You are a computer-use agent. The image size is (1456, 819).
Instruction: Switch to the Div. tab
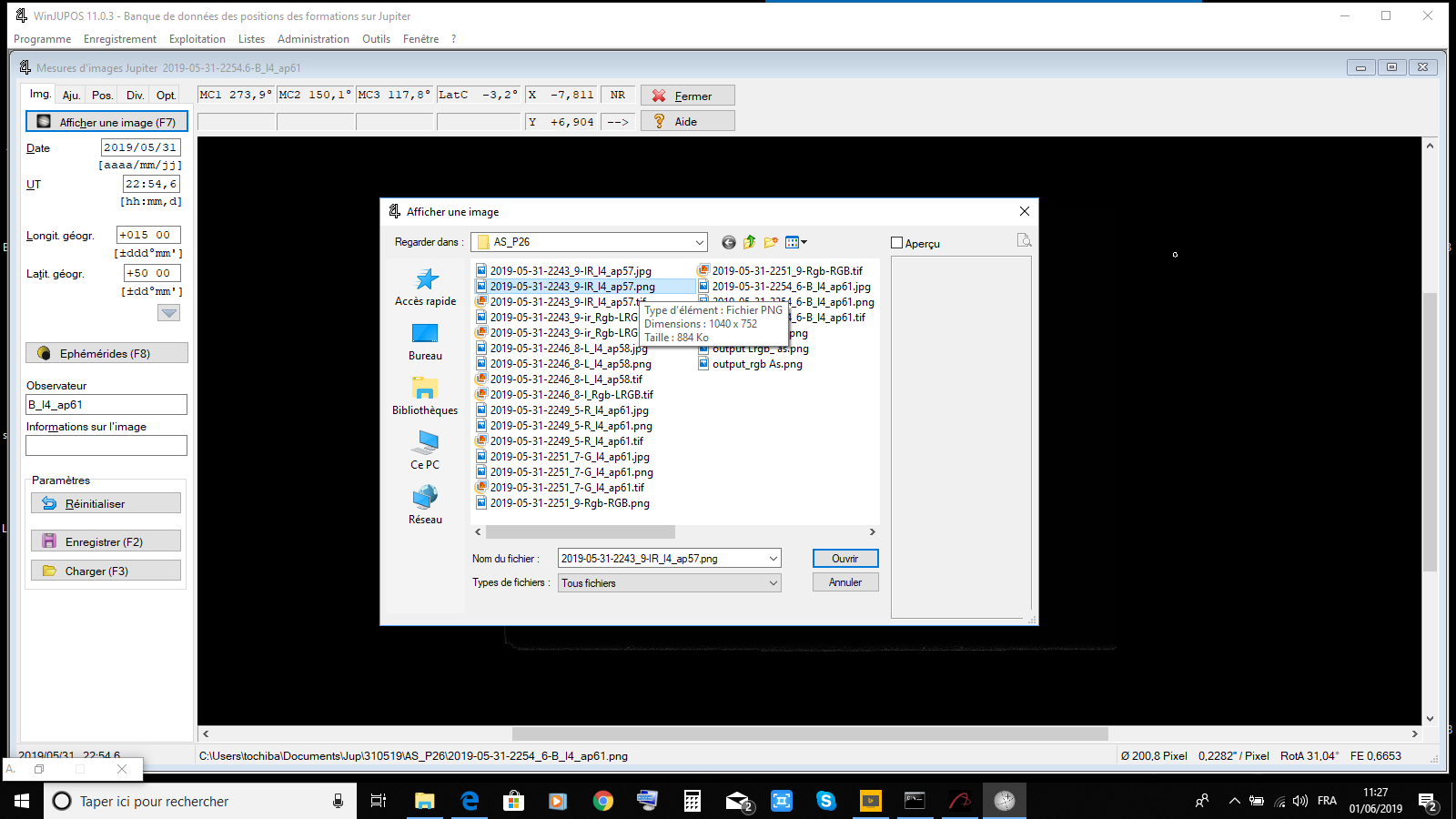click(x=135, y=96)
